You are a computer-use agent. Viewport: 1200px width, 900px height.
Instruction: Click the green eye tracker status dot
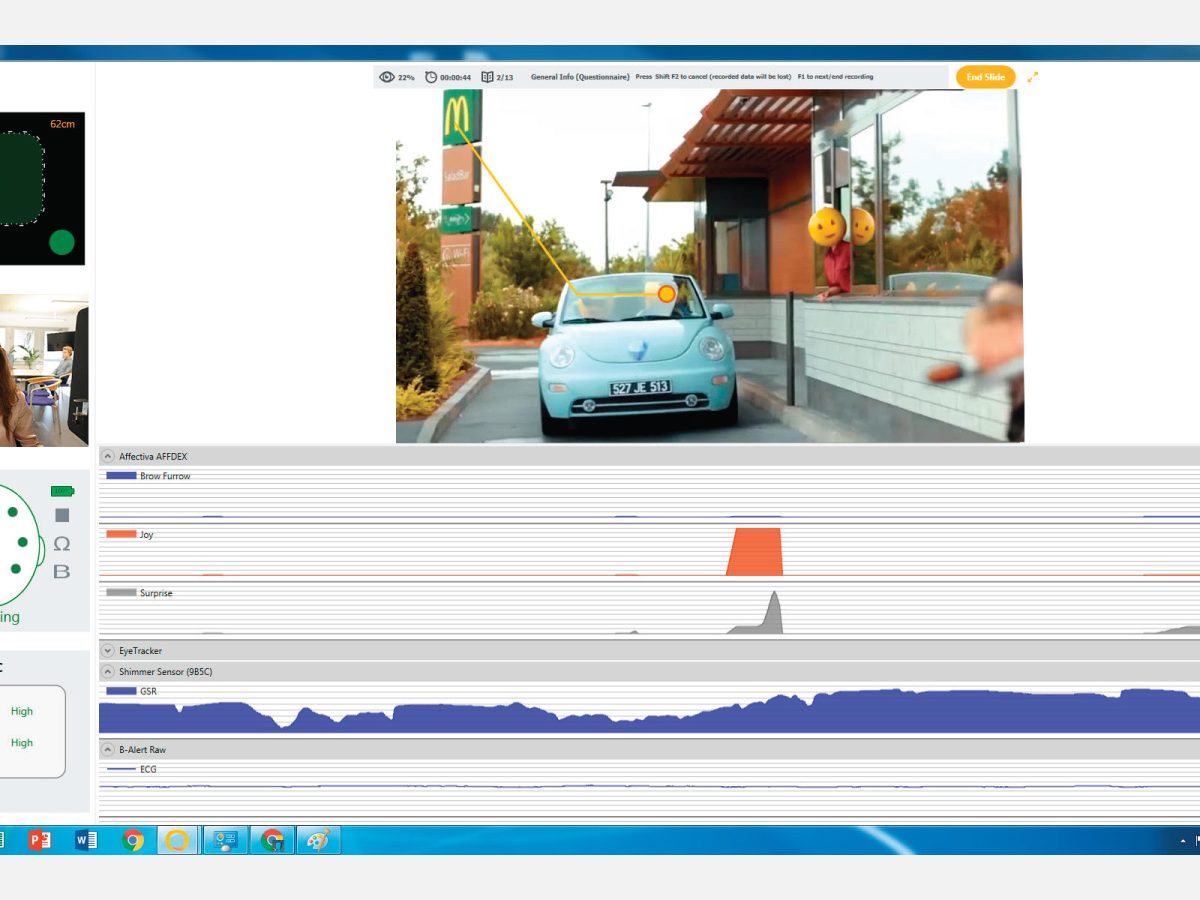pos(62,242)
